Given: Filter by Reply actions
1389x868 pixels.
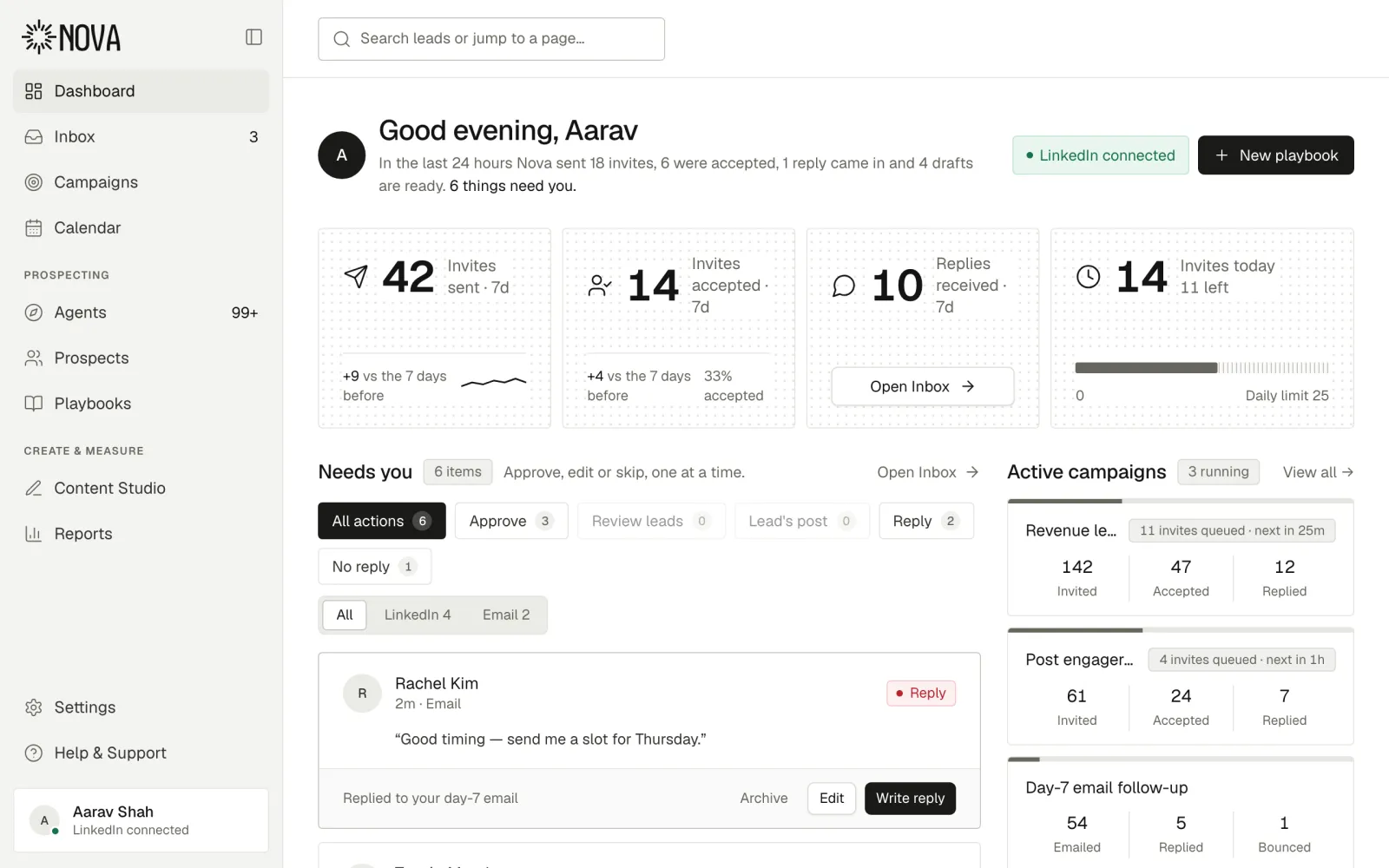Looking at the screenshot, I should tap(926, 521).
